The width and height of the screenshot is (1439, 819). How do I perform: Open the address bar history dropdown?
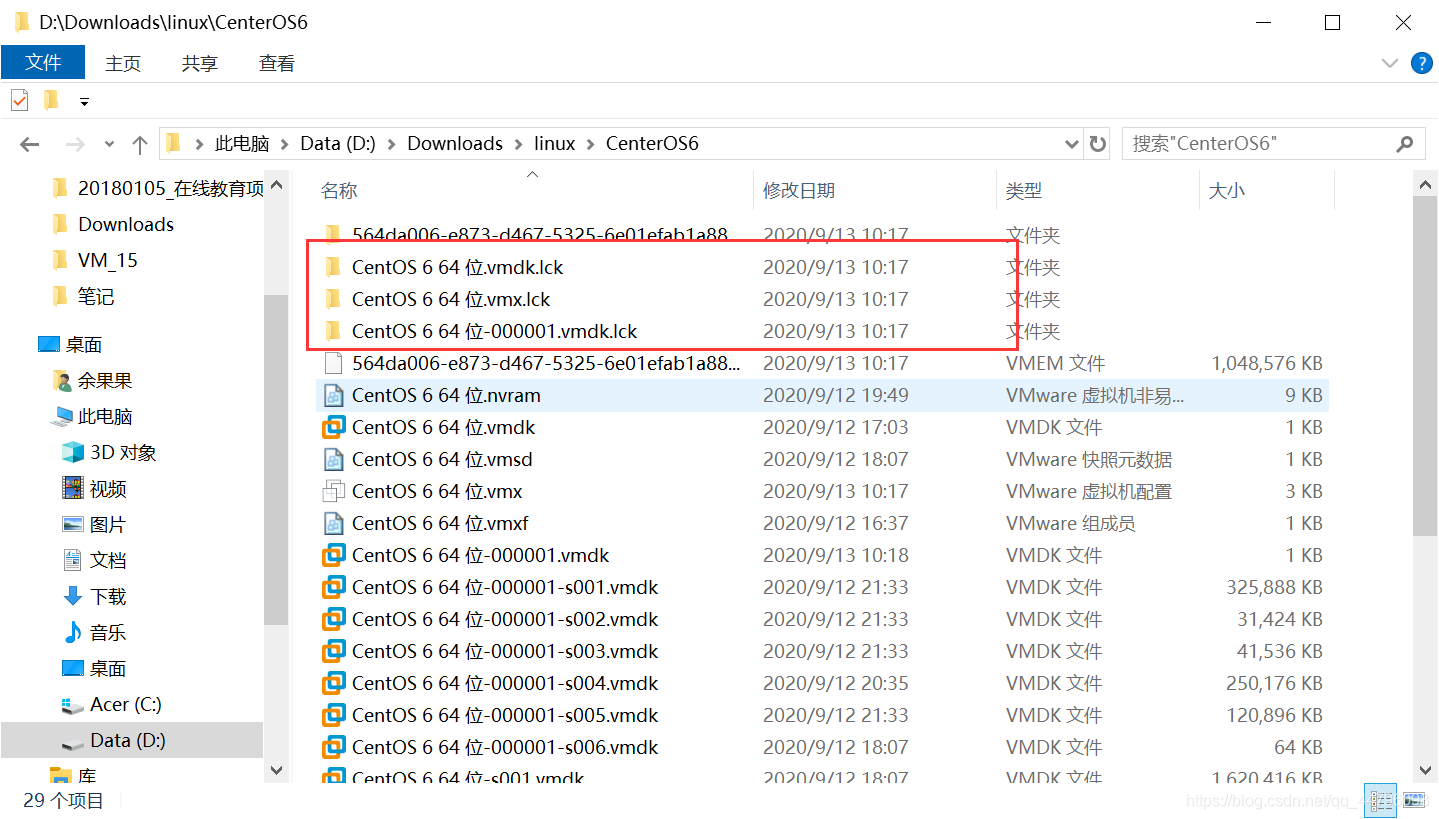click(x=1071, y=144)
